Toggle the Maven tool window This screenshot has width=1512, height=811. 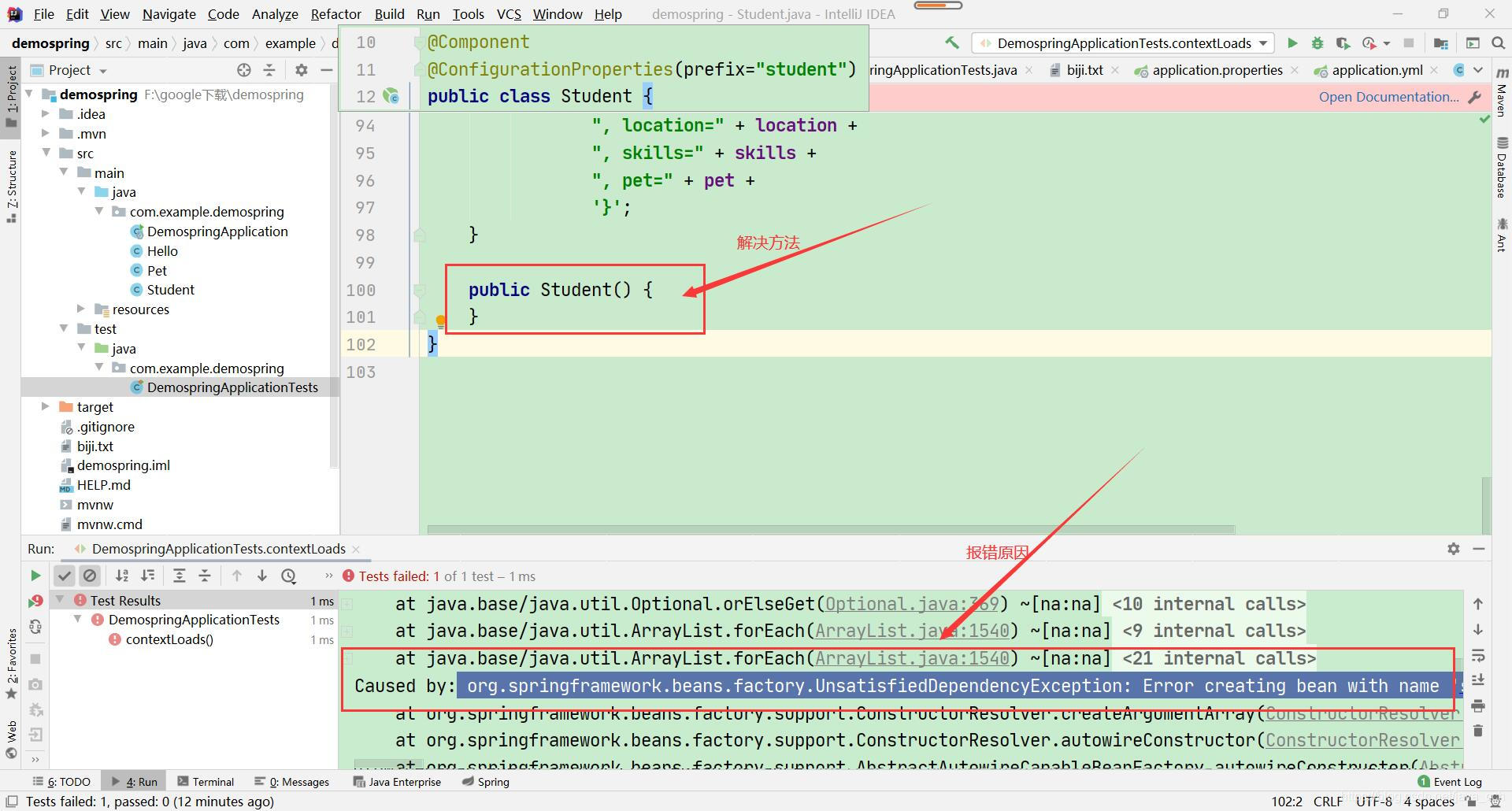(1502, 93)
